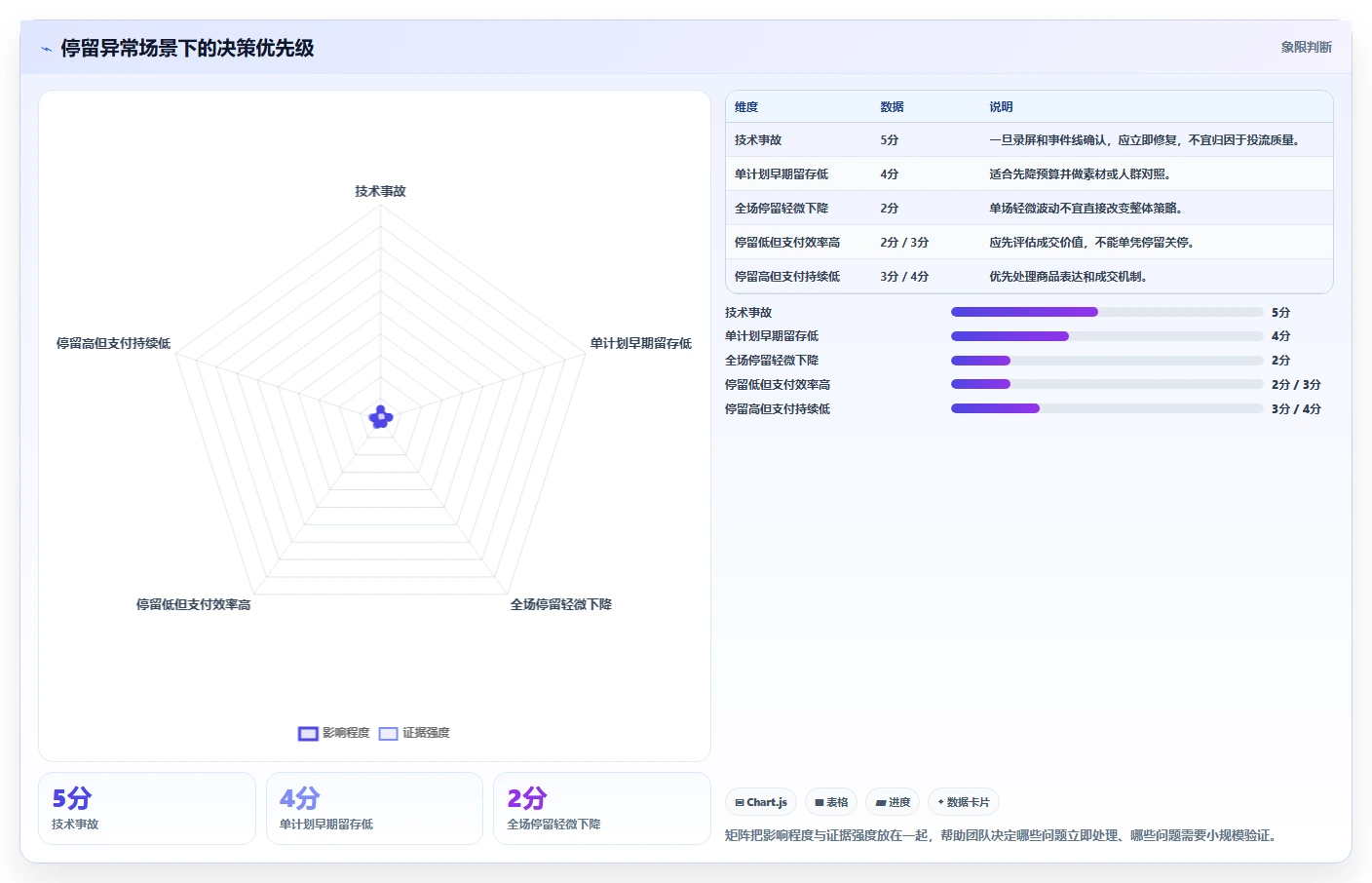Image resolution: width=1372 pixels, height=883 pixels.
Task: Select the 全场停留轻微下降 table cell
Action: coord(781,209)
